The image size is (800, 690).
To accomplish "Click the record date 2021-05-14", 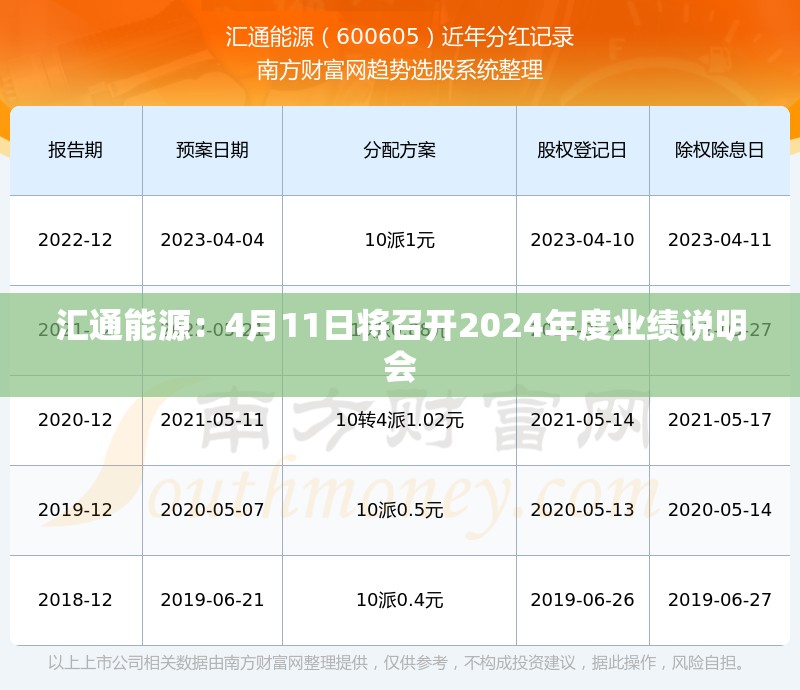I will [x=582, y=420].
